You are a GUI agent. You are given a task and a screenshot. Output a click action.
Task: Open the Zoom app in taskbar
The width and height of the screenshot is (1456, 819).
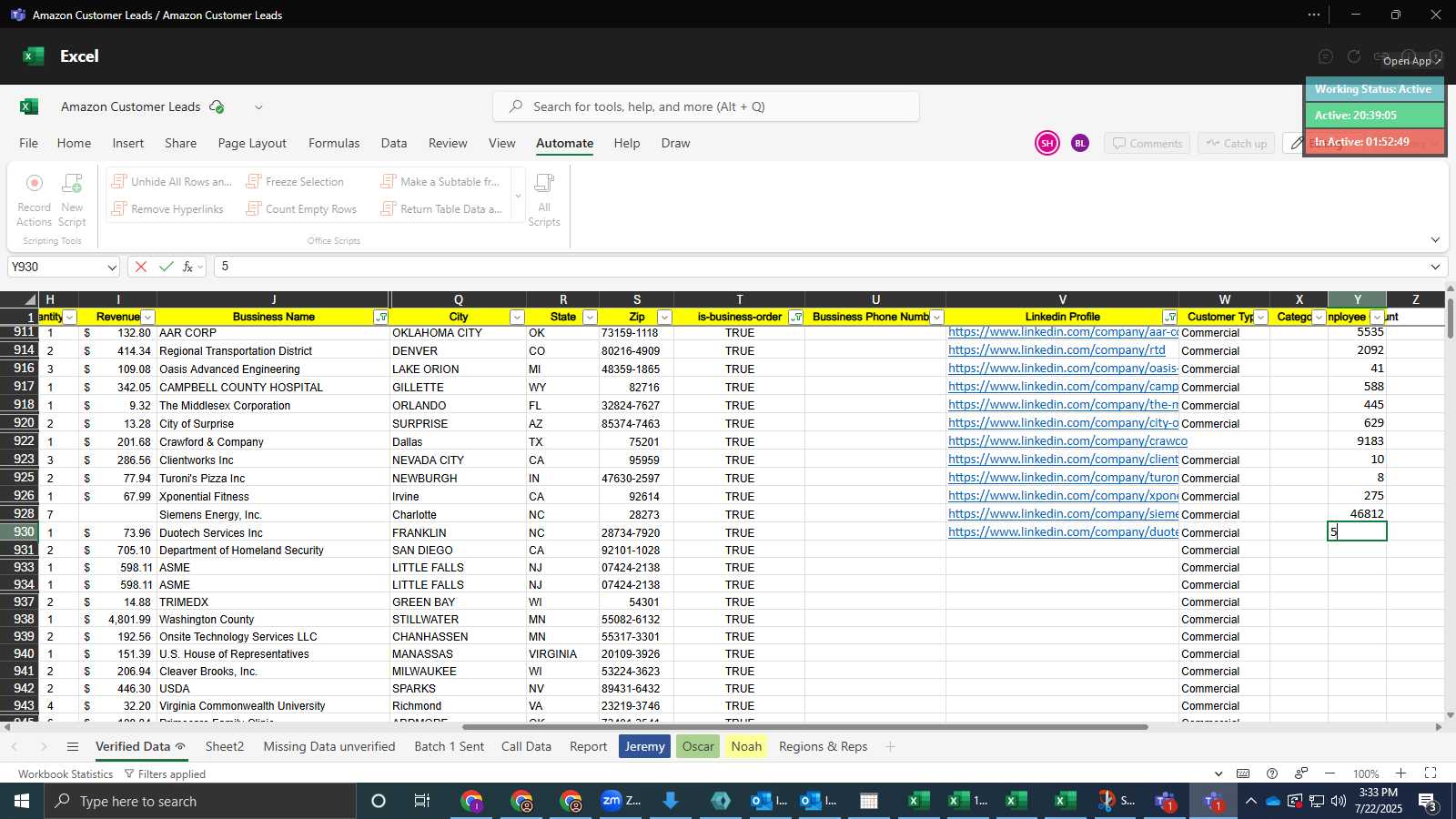(x=622, y=801)
